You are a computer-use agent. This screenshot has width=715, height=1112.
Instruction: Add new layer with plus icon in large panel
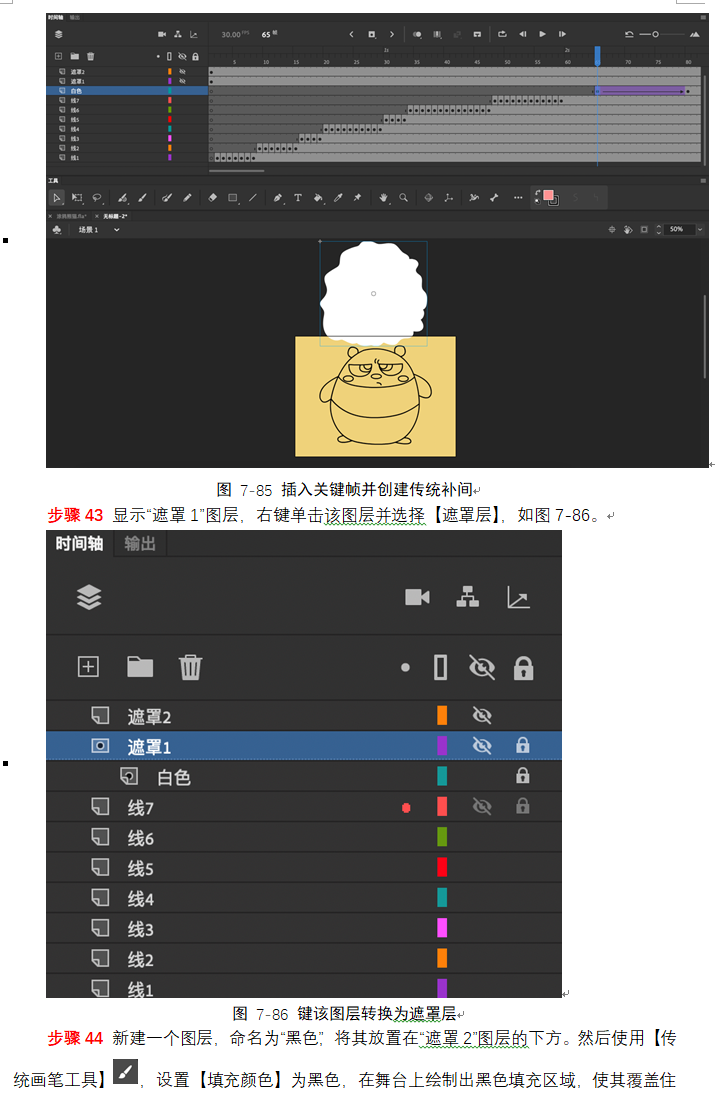[88, 667]
